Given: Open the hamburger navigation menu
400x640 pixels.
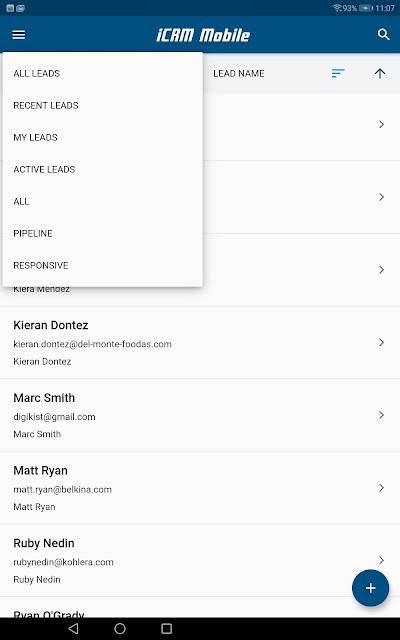Looking at the screenshot, I should pyautogui.click(x=19, y=35).
